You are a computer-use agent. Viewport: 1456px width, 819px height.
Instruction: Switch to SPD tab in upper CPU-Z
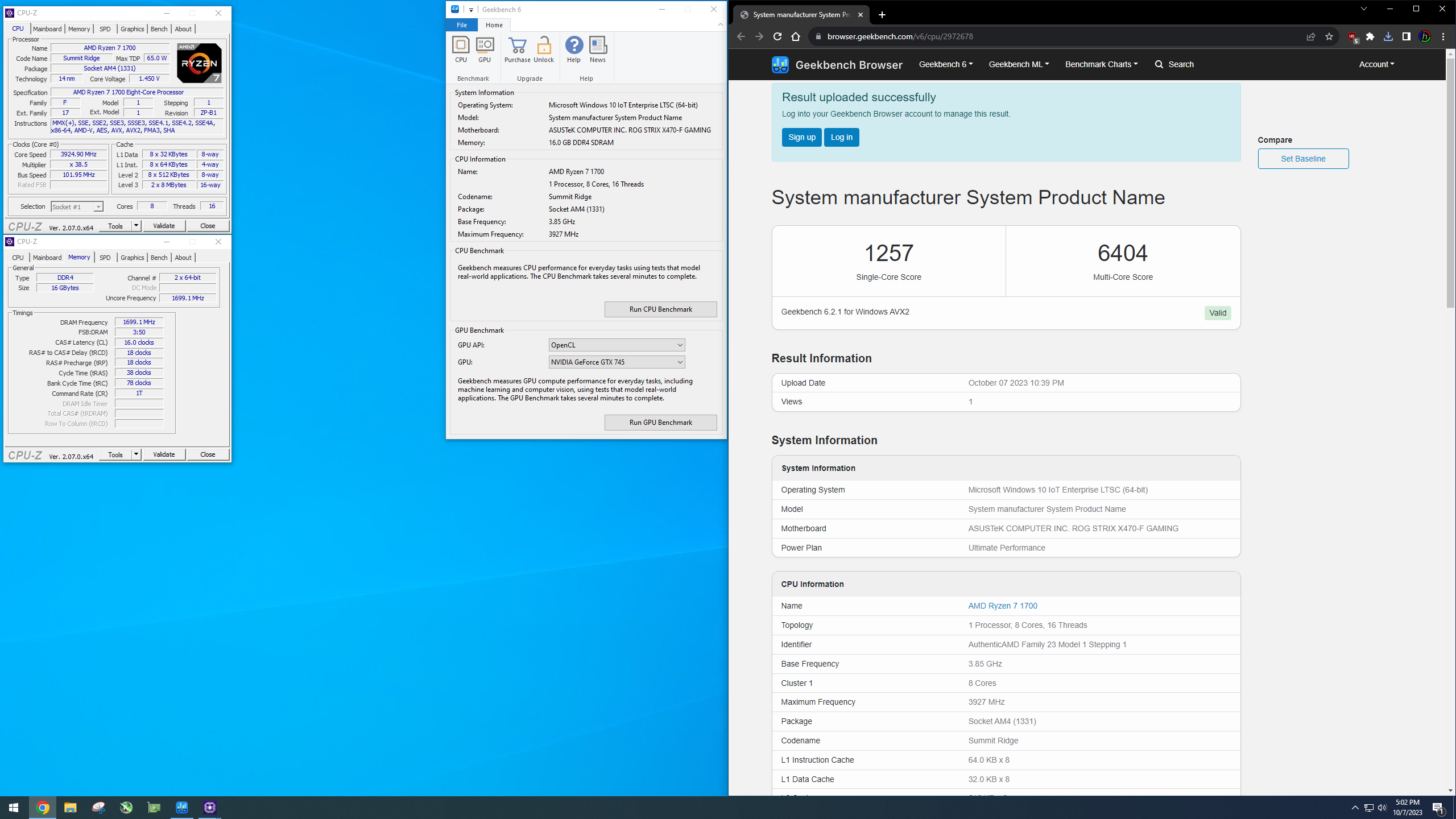click(x=105, y=29)
